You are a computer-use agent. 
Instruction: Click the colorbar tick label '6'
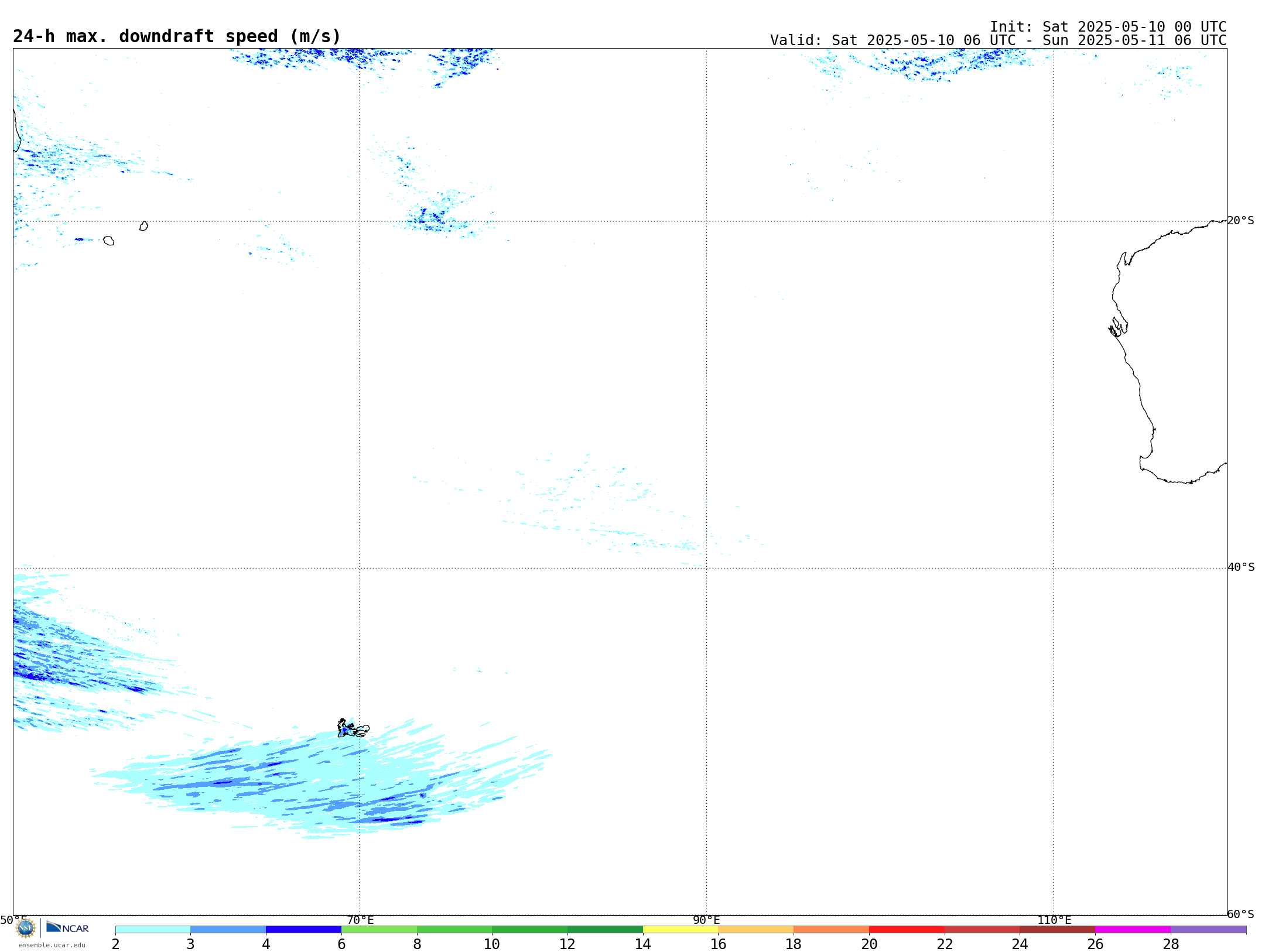(341, 944)
